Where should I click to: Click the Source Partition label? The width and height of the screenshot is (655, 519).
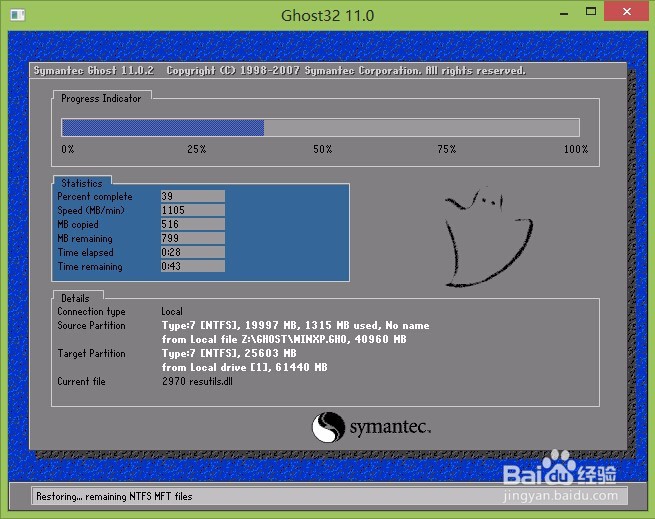click(x=91, y=326)
